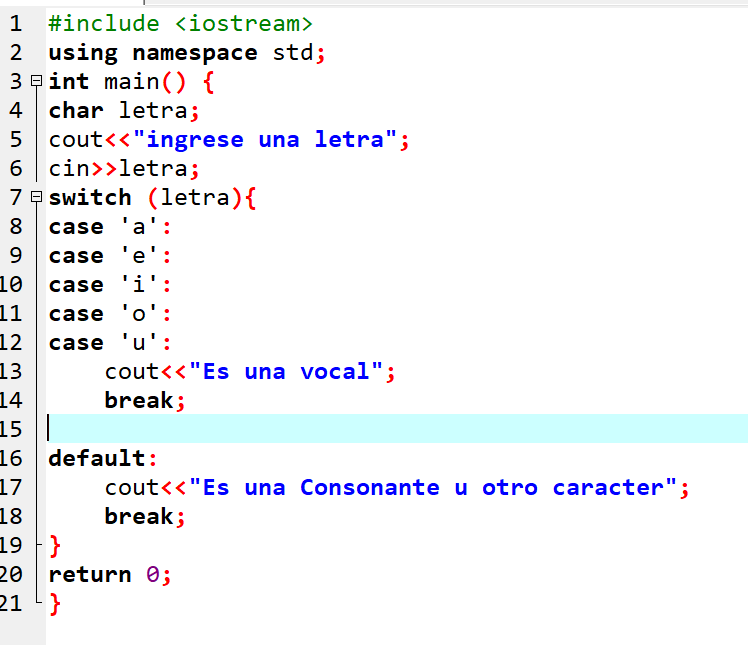The image size is (748, 645).
Task: Click case 'u': on line 12
Action: tap(110, 343)
